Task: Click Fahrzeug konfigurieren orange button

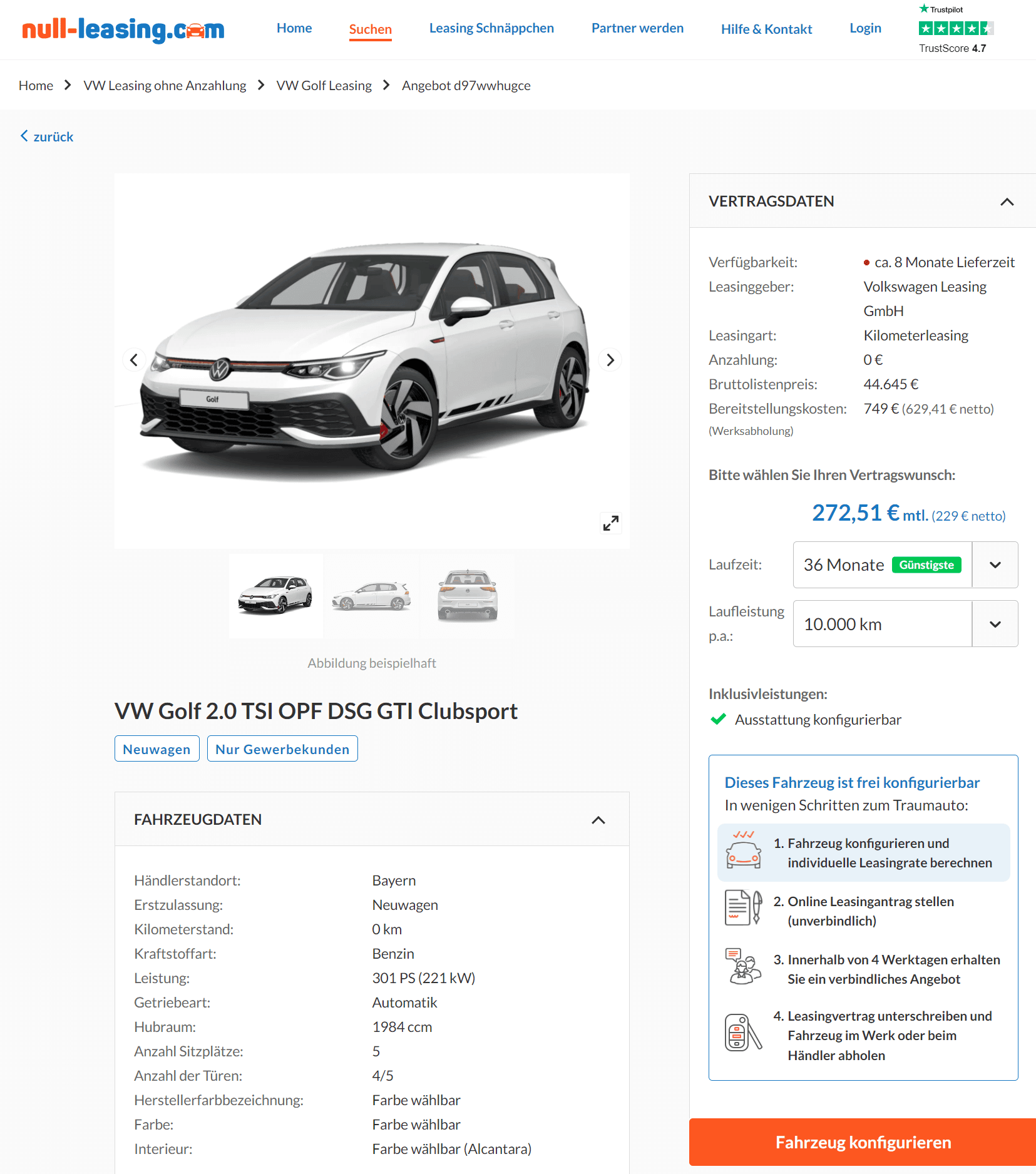Action: point(863,1142)
